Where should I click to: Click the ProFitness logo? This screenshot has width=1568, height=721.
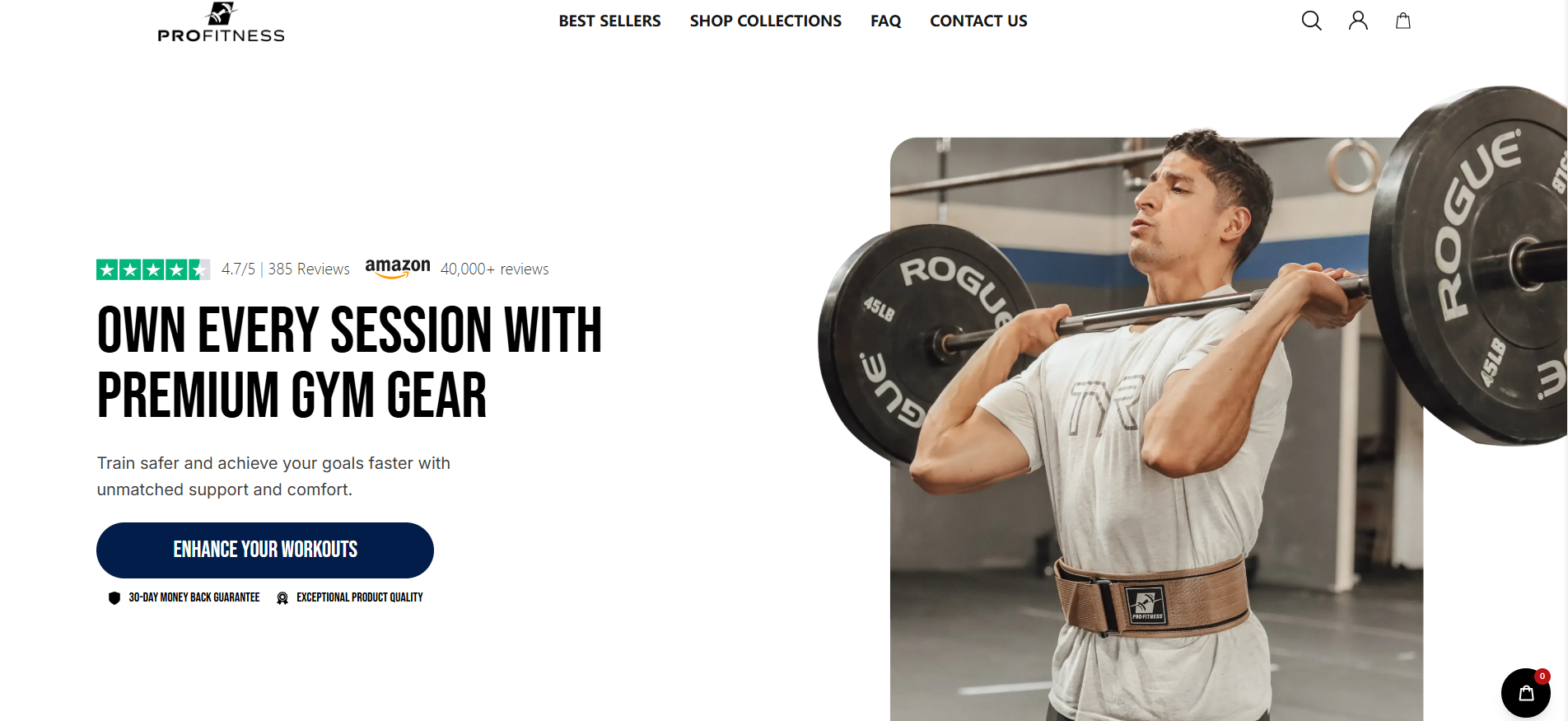tap(221, 22)
